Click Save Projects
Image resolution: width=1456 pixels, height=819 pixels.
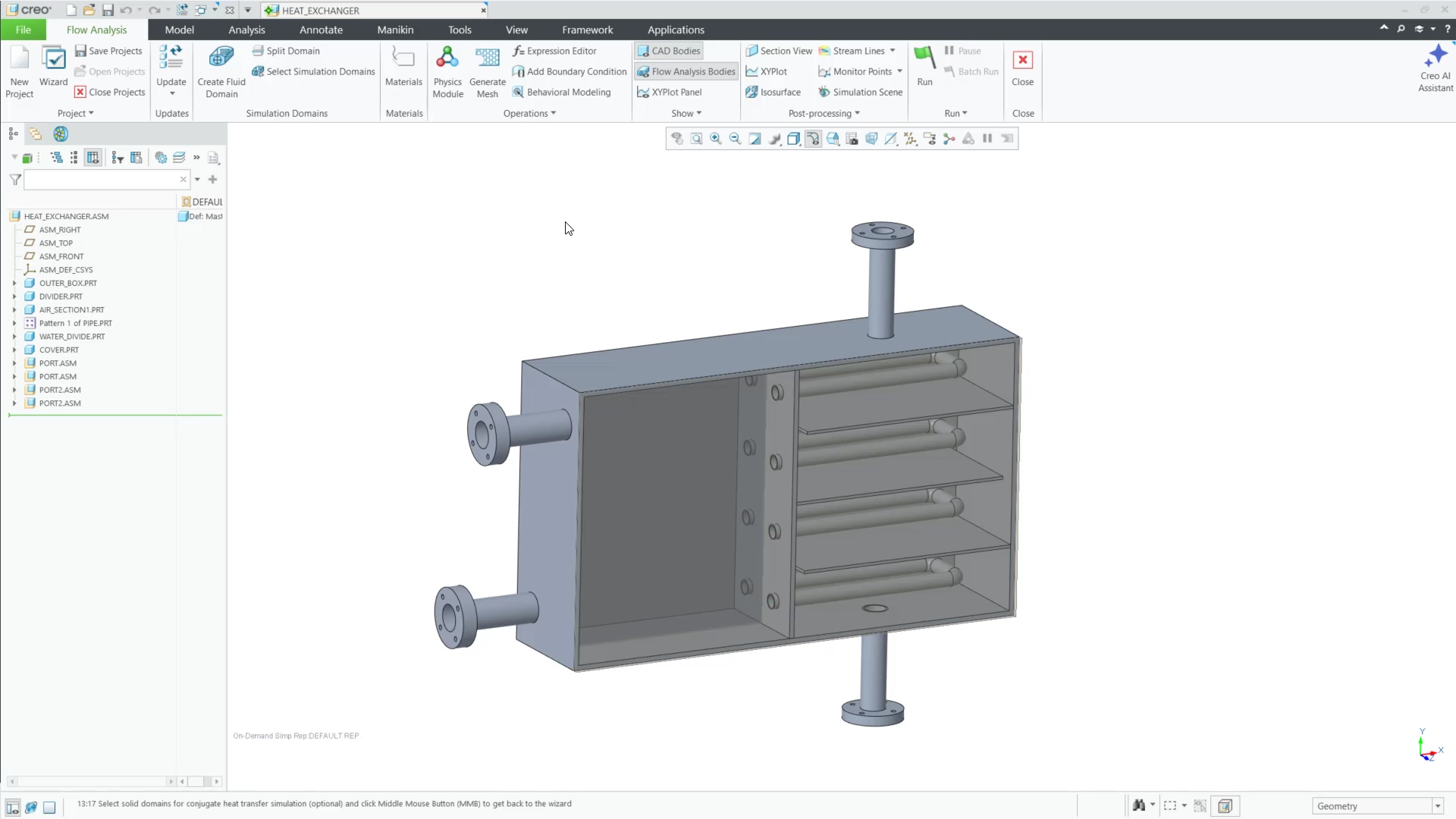click(x=108, y=51)
